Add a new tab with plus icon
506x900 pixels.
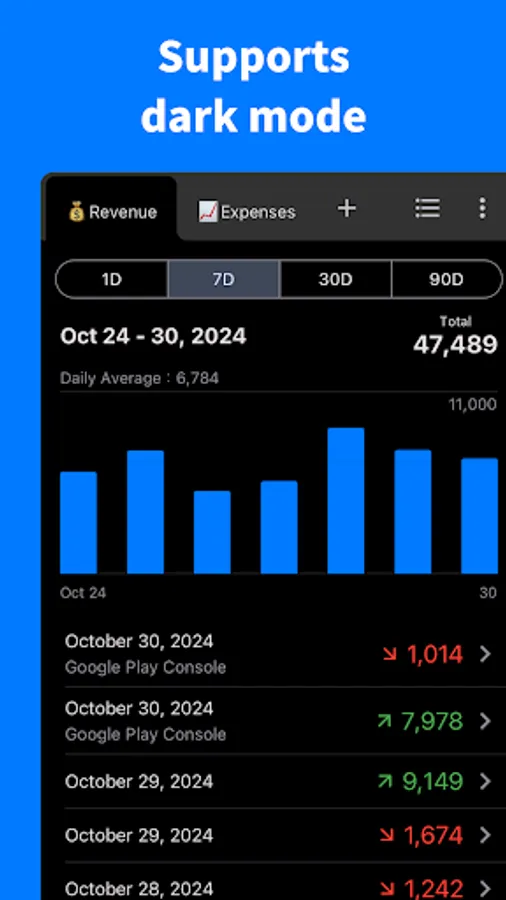347,208
